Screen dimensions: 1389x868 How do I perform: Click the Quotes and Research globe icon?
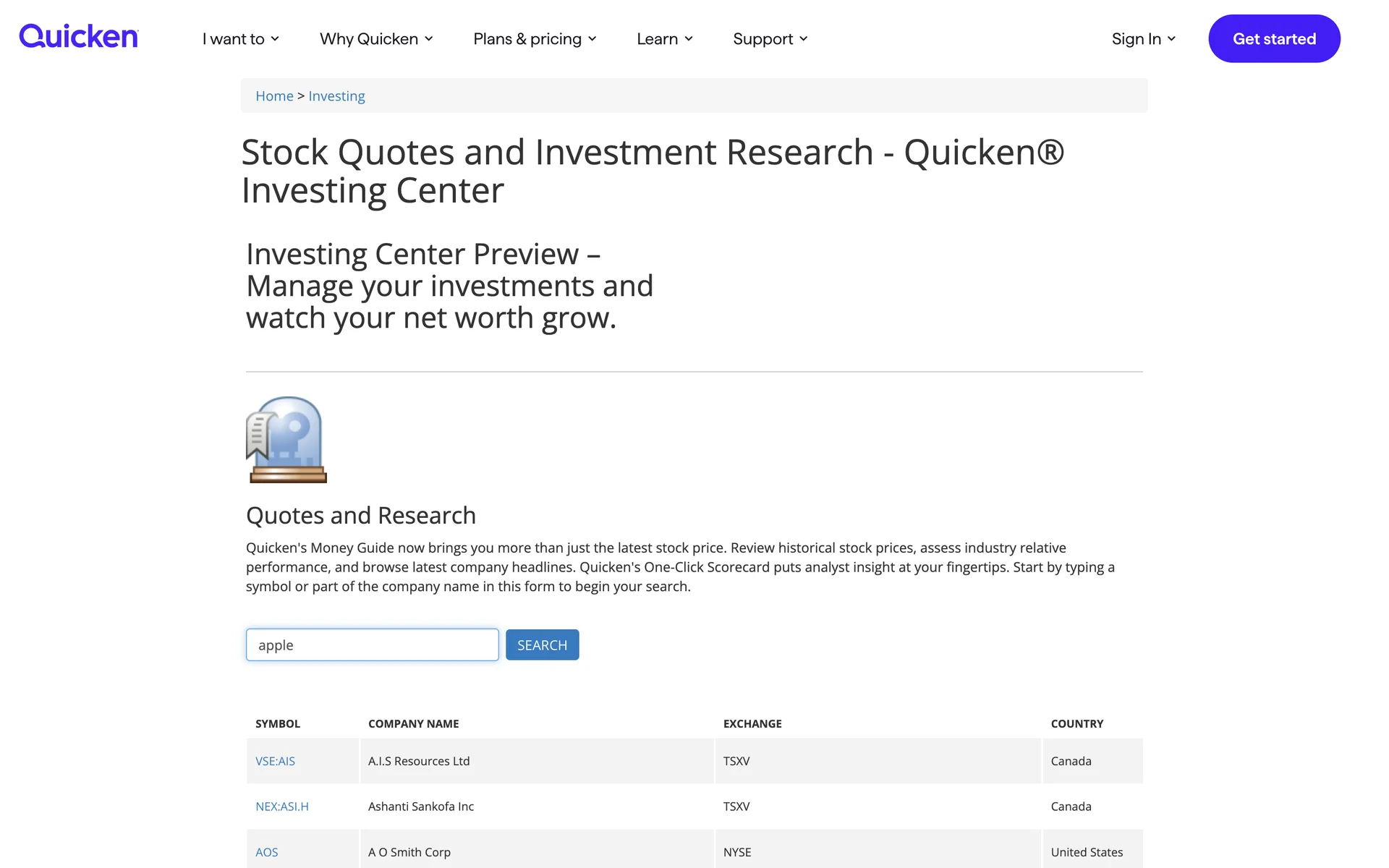286,439
